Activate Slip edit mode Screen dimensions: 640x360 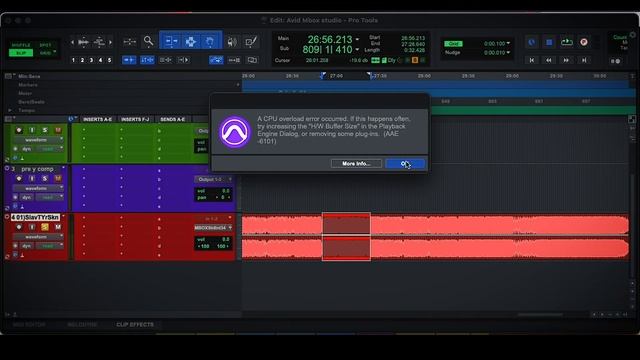[x=21, y=53]
